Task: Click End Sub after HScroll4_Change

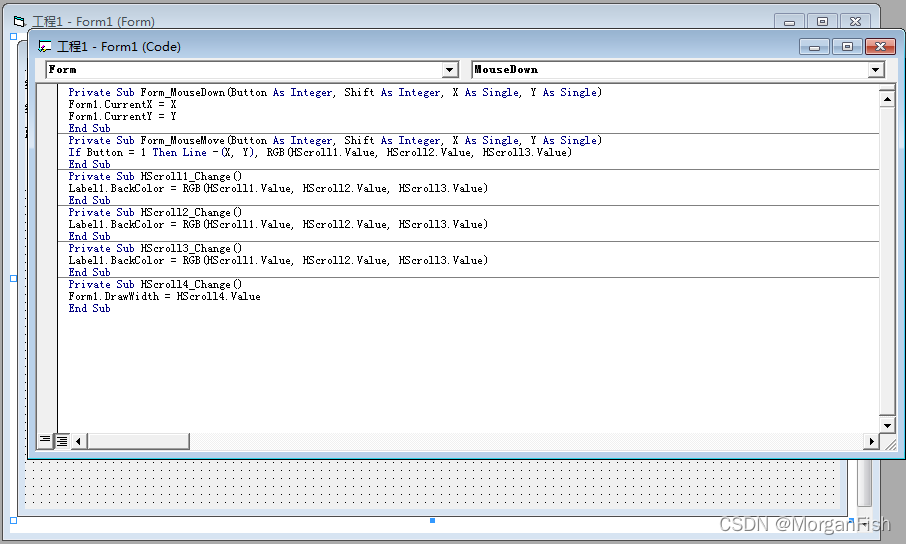Action: tap(90, 309)
